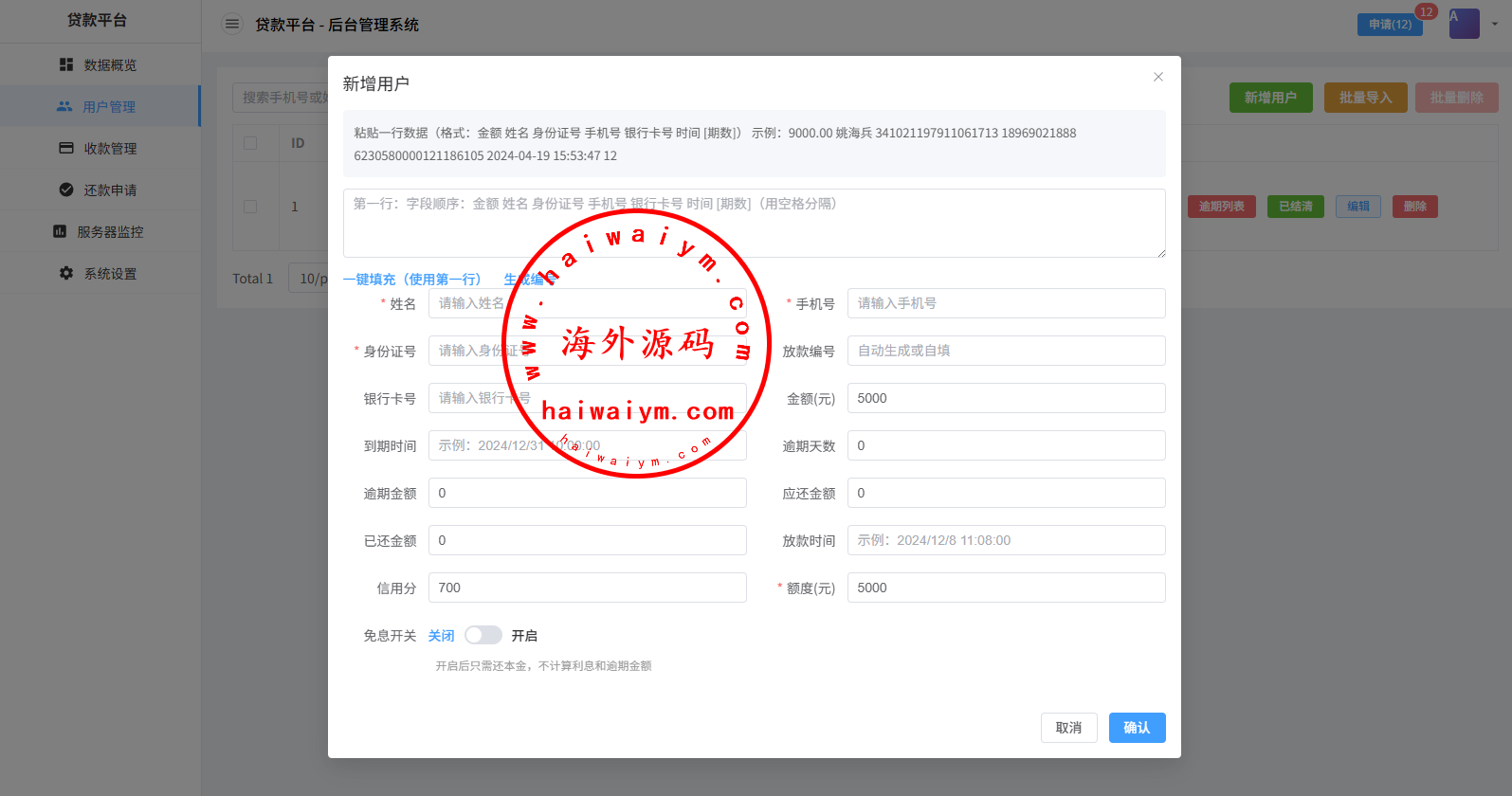Check the row 1 checkbox
Screen dimensions: 1512x796
(x=250, y=207)
